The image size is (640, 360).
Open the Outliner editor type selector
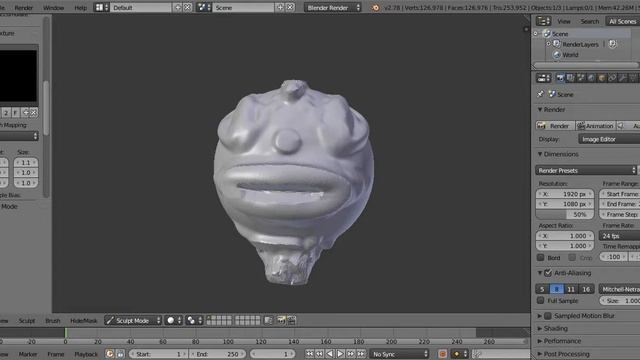pyautogui.click(x=543, y=21)
